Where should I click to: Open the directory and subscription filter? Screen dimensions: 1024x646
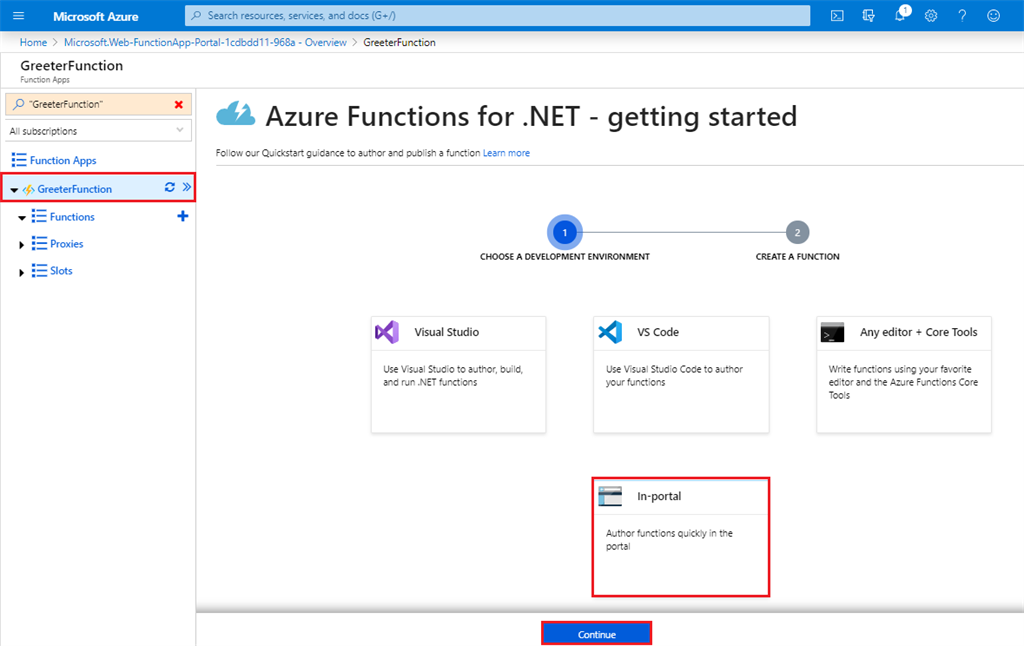(869, 15)
